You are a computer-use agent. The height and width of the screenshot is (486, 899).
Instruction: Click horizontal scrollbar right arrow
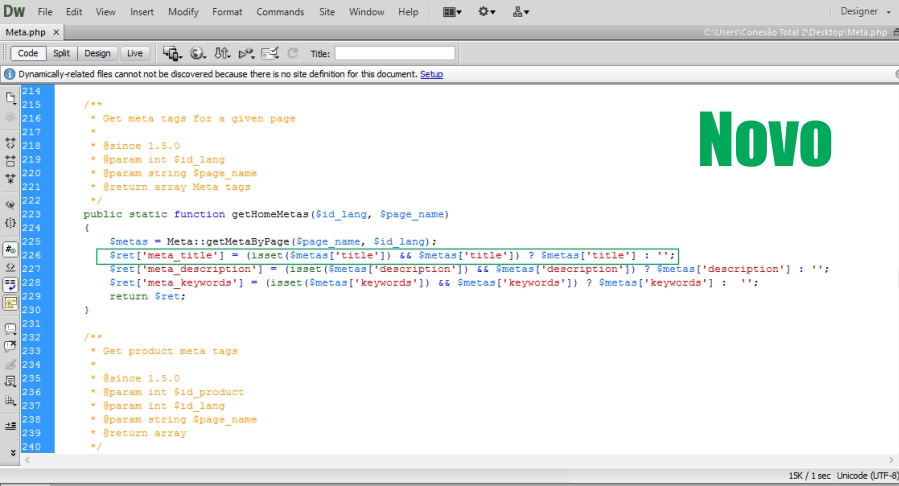click(x=890, y=460)
